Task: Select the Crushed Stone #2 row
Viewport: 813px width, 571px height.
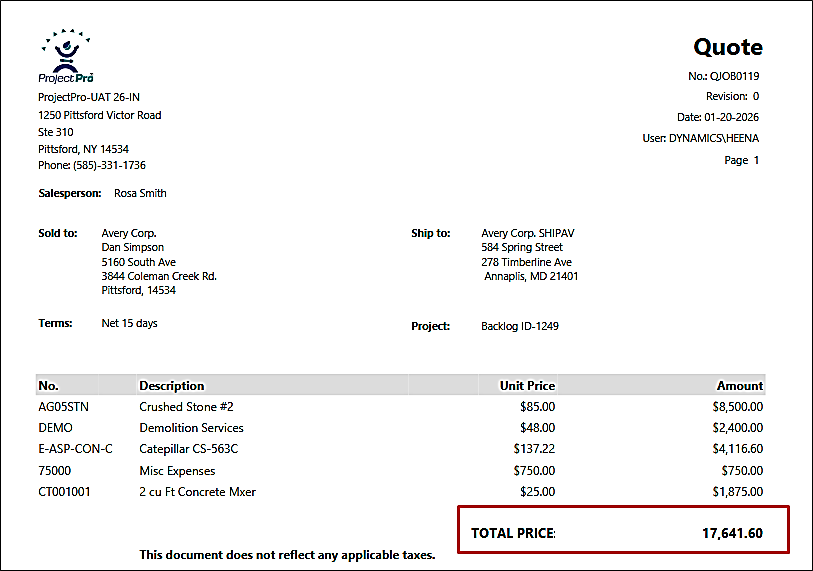Action: pos(186,407)
